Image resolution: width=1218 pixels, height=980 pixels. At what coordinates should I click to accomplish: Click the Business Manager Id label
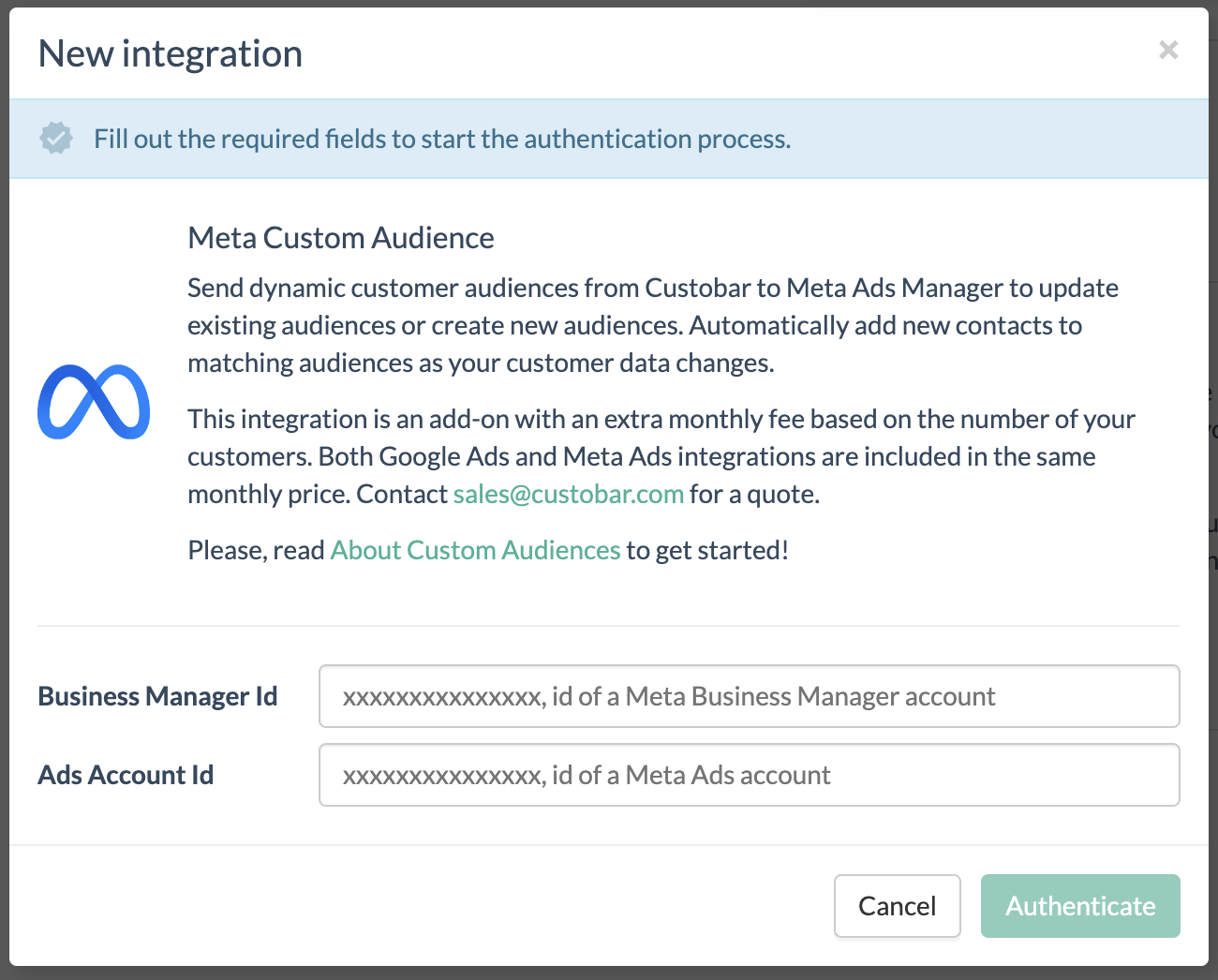pos(157,696)
